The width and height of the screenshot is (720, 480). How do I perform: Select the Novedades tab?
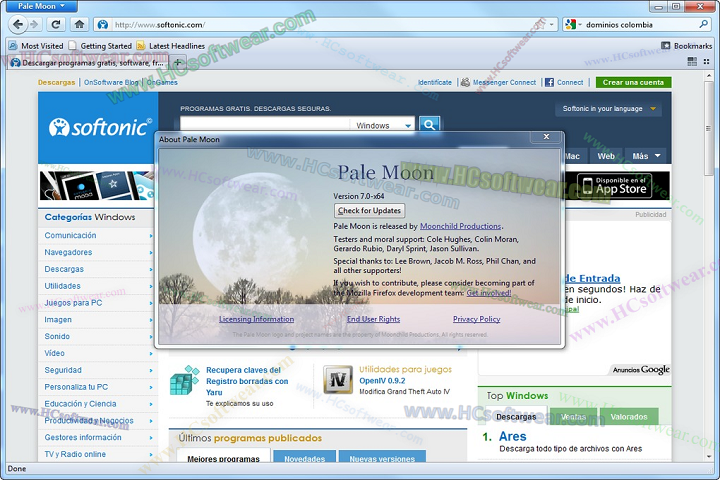[x=304, y=459]
